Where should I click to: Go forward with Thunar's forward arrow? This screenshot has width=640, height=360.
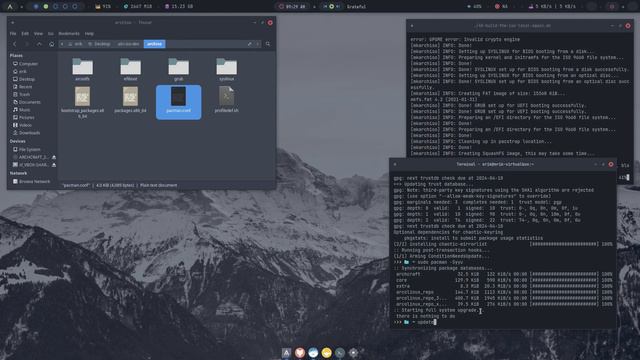coord(27,44)
